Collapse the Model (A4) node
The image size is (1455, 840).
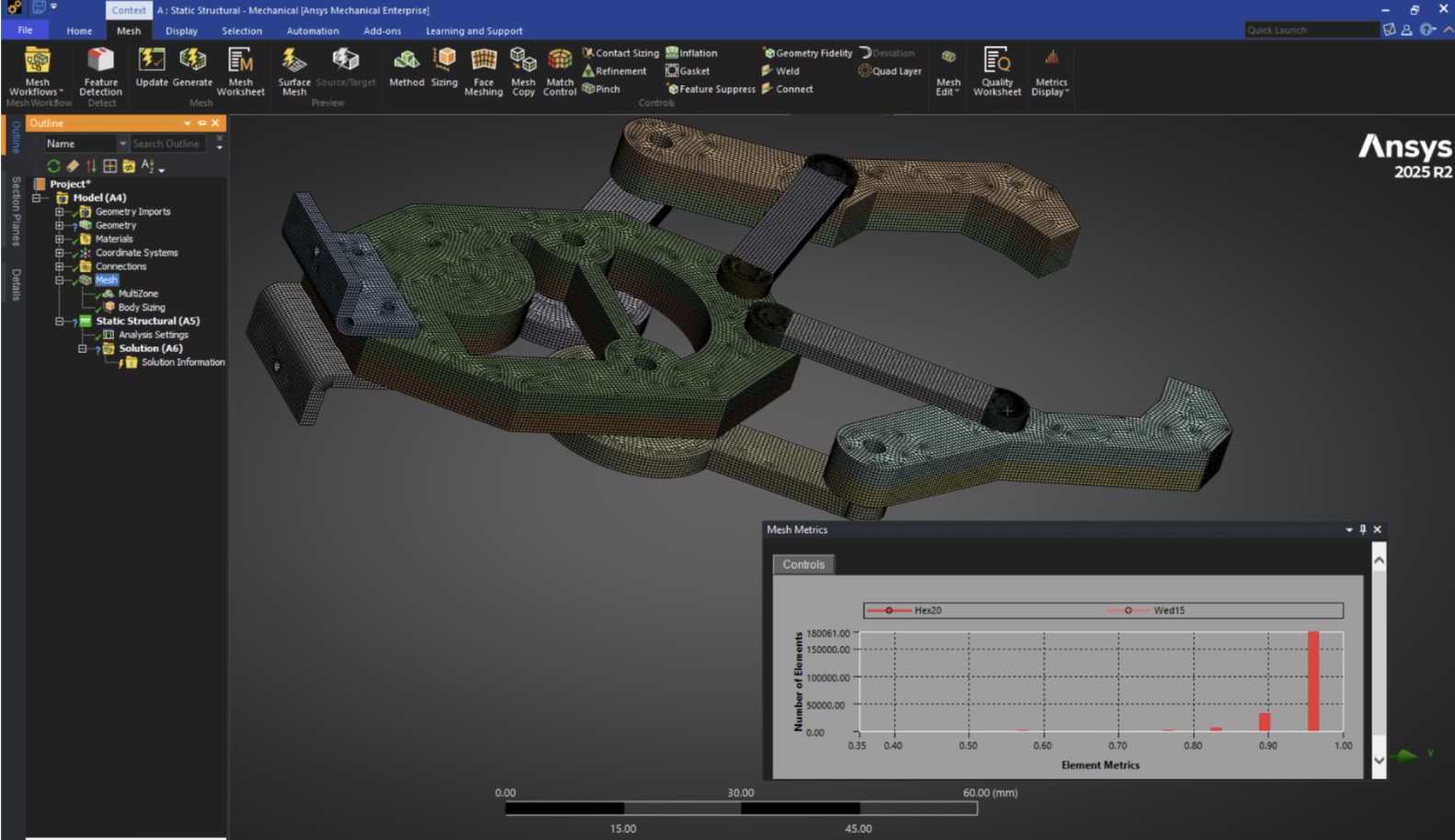[37, 198]
